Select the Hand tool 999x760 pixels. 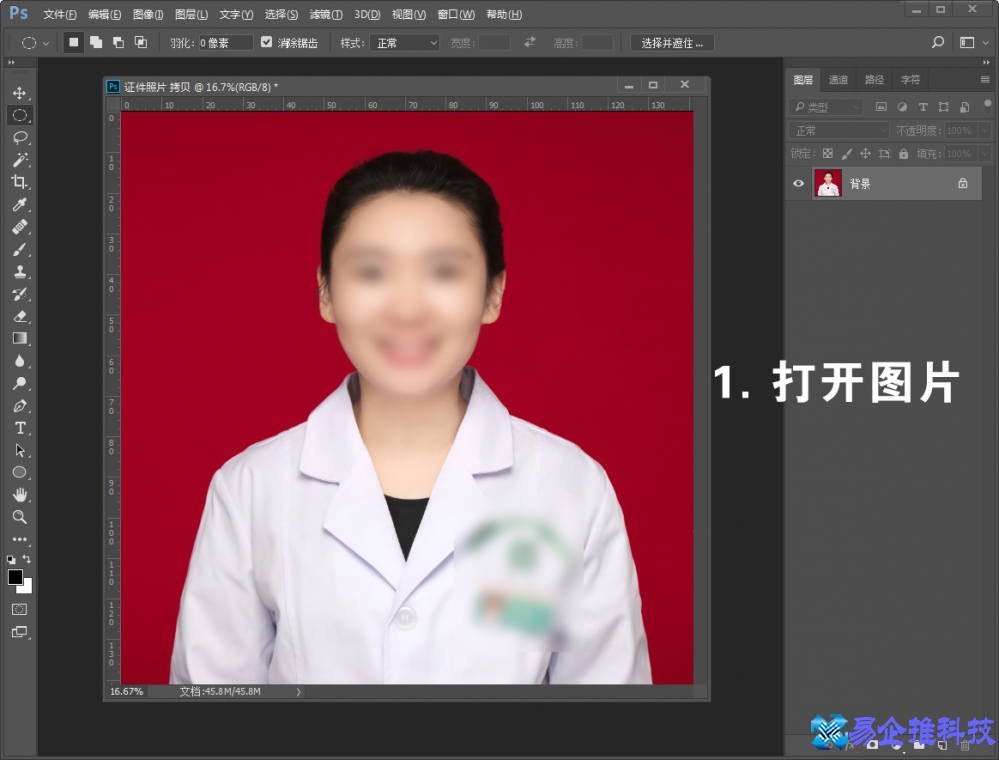tap(20, 494)
